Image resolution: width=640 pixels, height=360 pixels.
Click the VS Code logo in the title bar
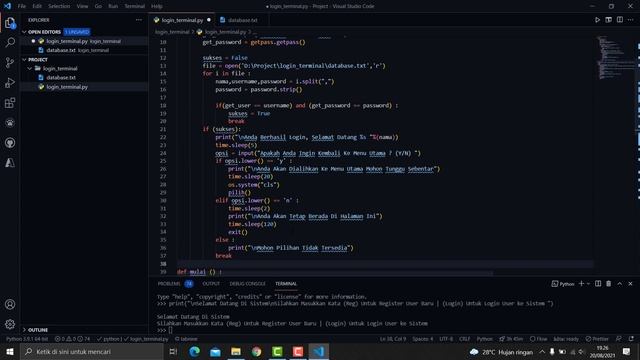7,6
